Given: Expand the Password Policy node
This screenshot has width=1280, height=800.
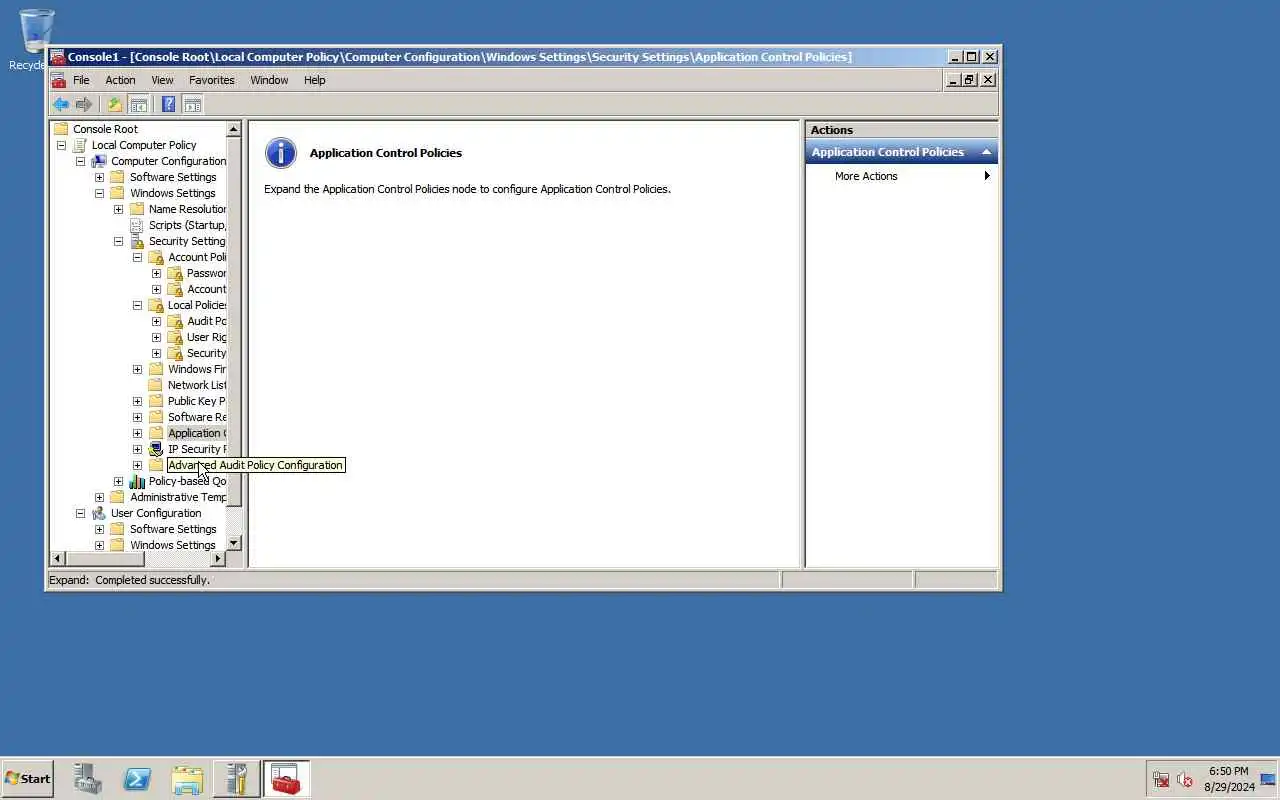Looking at the screenshot, I should (x=156, y=273).
